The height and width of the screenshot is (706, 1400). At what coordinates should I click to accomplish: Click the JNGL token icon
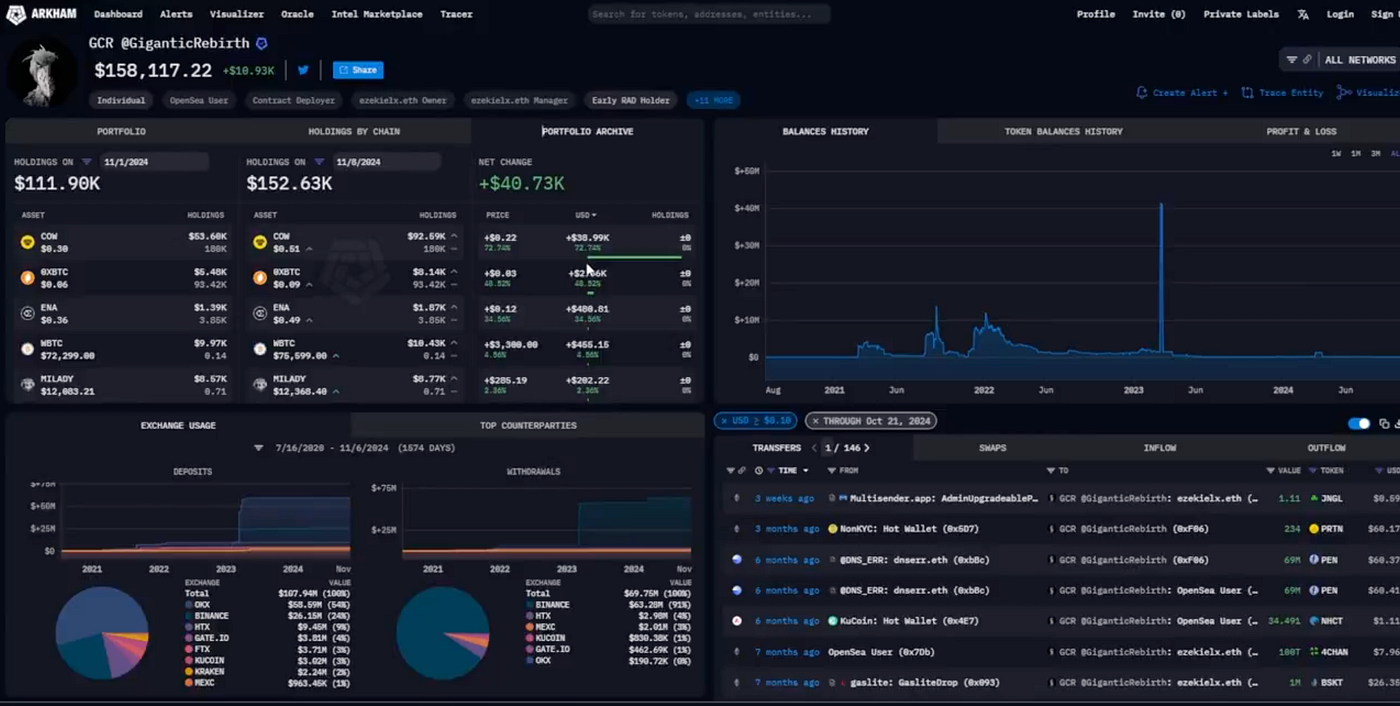[1314, 498]
